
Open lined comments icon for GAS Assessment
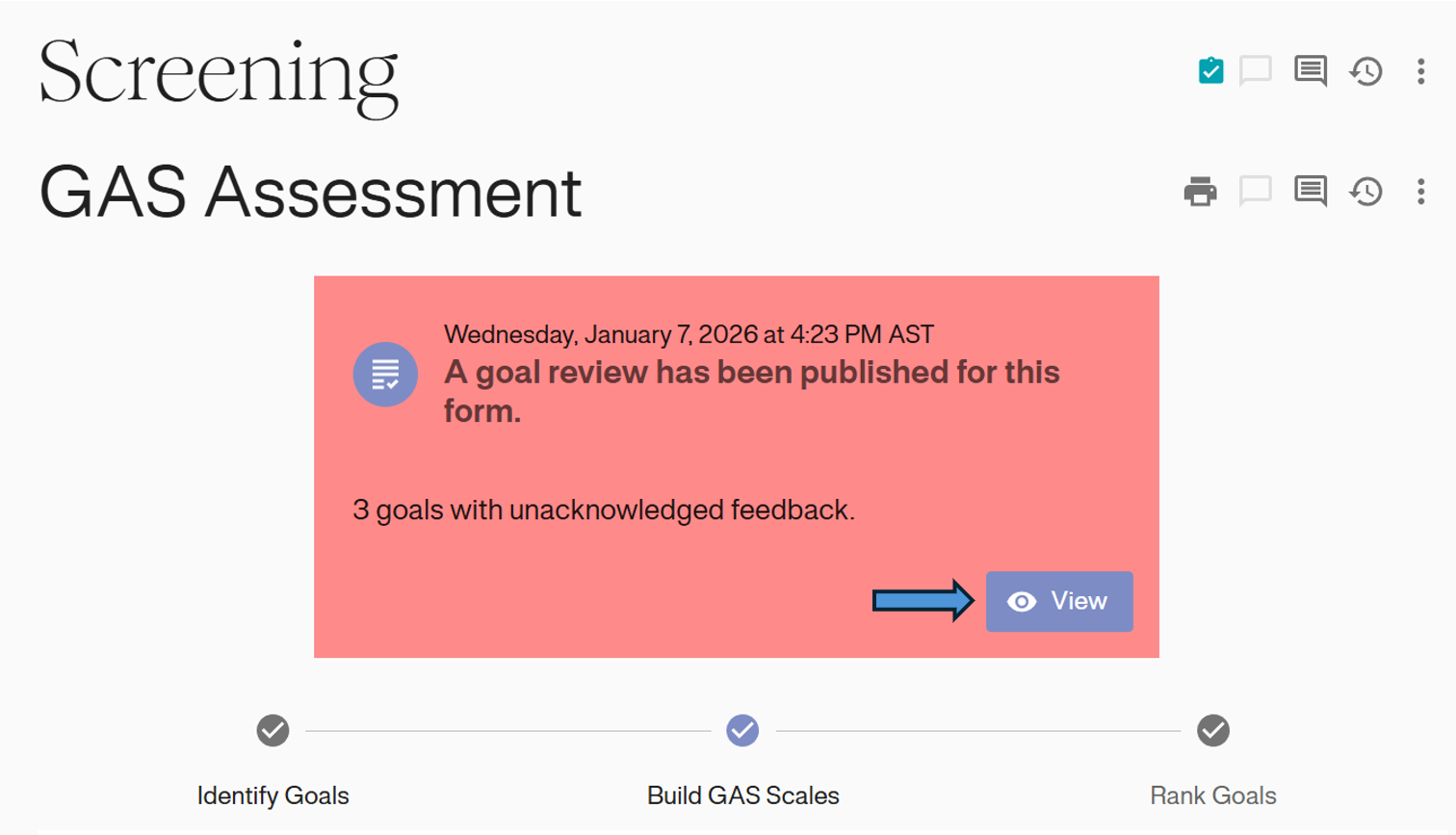tap(1310, 191)
